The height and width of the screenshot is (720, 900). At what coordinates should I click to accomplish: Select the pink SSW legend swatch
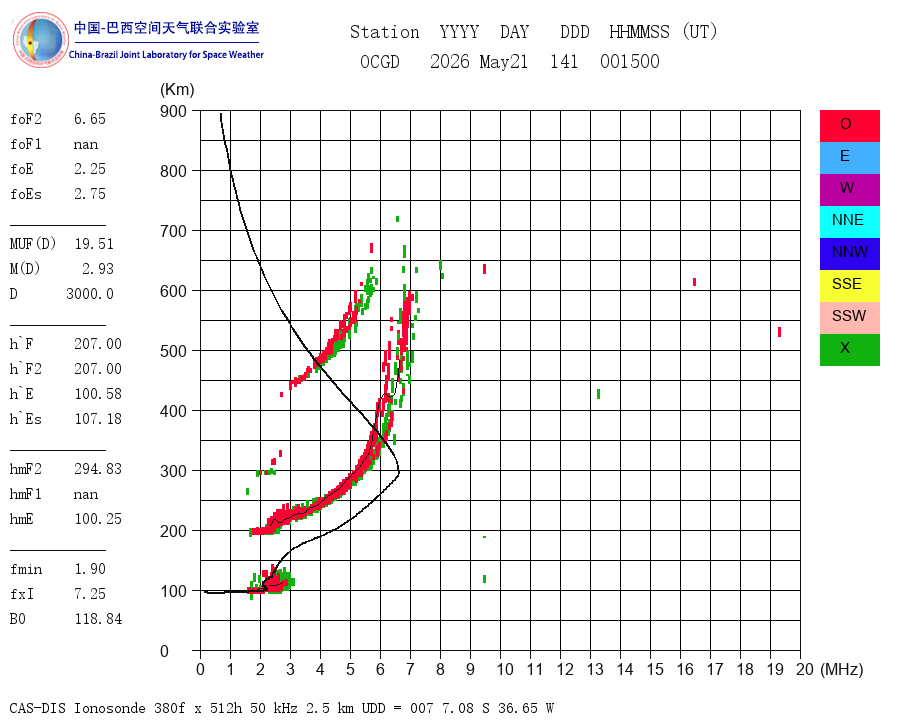point(849,318)
